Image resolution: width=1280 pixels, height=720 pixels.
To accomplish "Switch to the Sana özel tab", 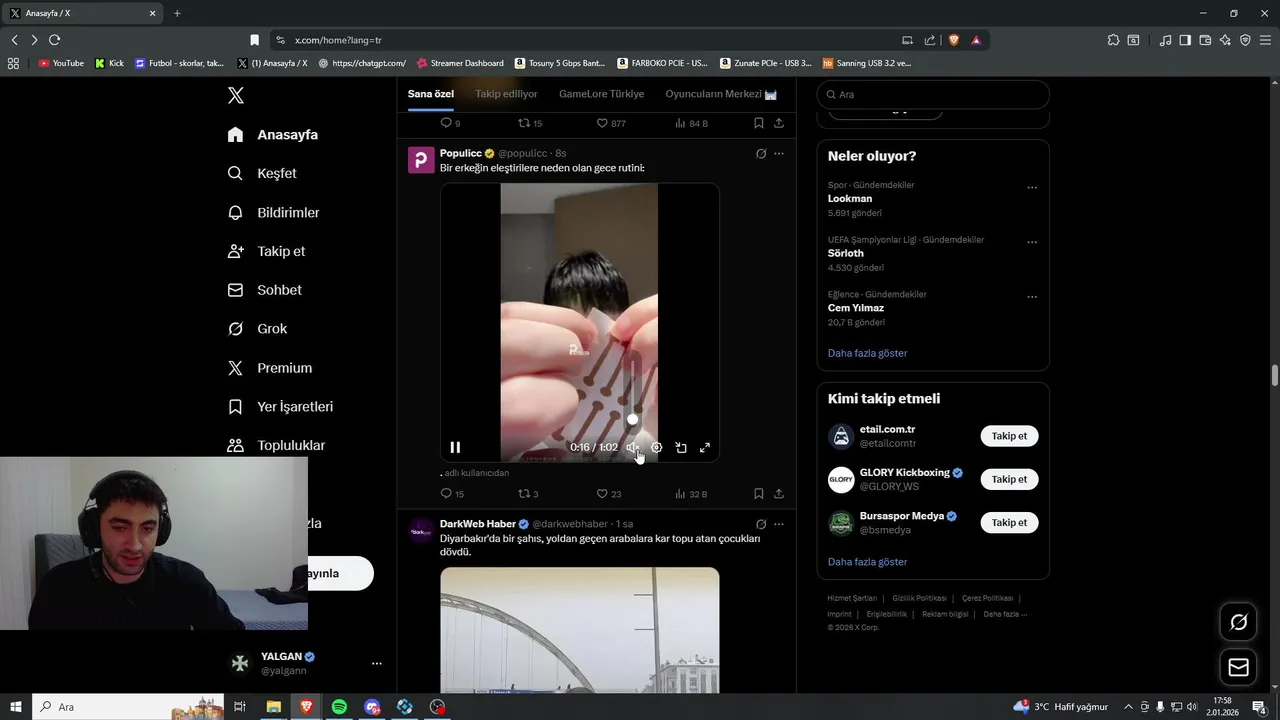I will [431, 94].
